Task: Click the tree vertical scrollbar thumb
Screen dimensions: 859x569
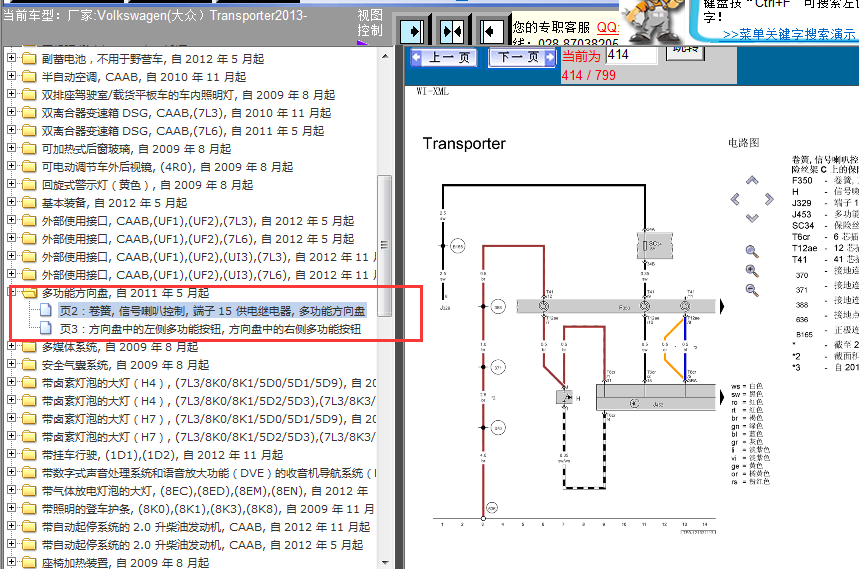Action: point(385,246)
